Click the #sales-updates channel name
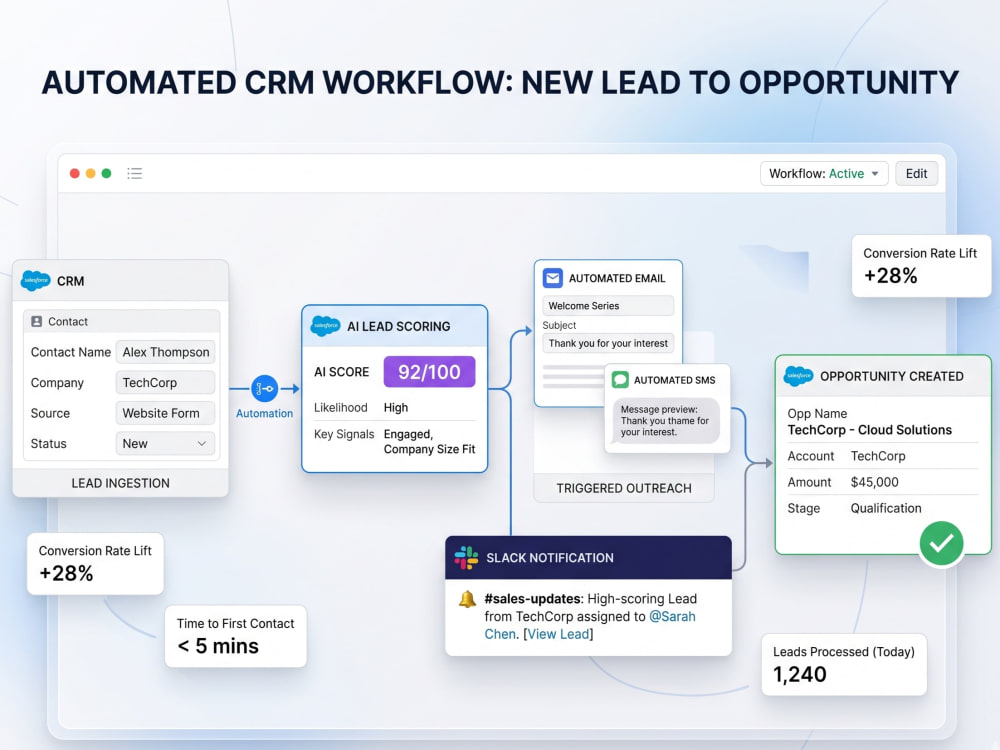 pos(533,599)
